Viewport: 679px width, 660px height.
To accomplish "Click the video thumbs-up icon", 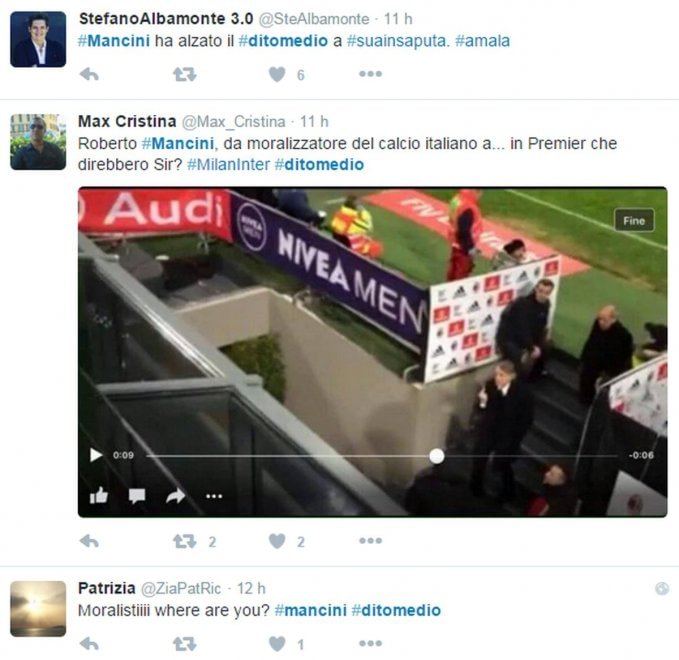I will click(99, 495).
